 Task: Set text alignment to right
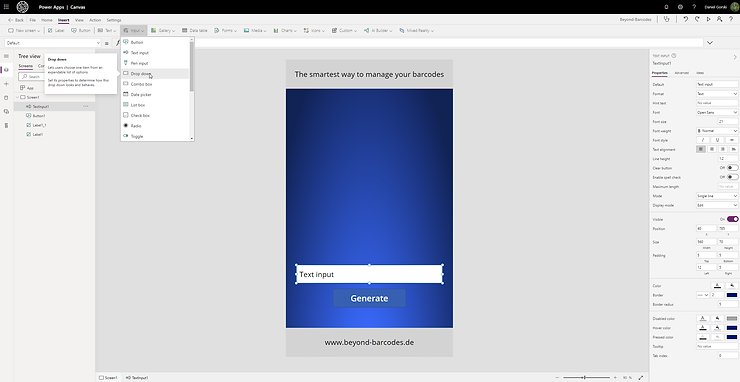pyautogui.click(x=723, y=149)
